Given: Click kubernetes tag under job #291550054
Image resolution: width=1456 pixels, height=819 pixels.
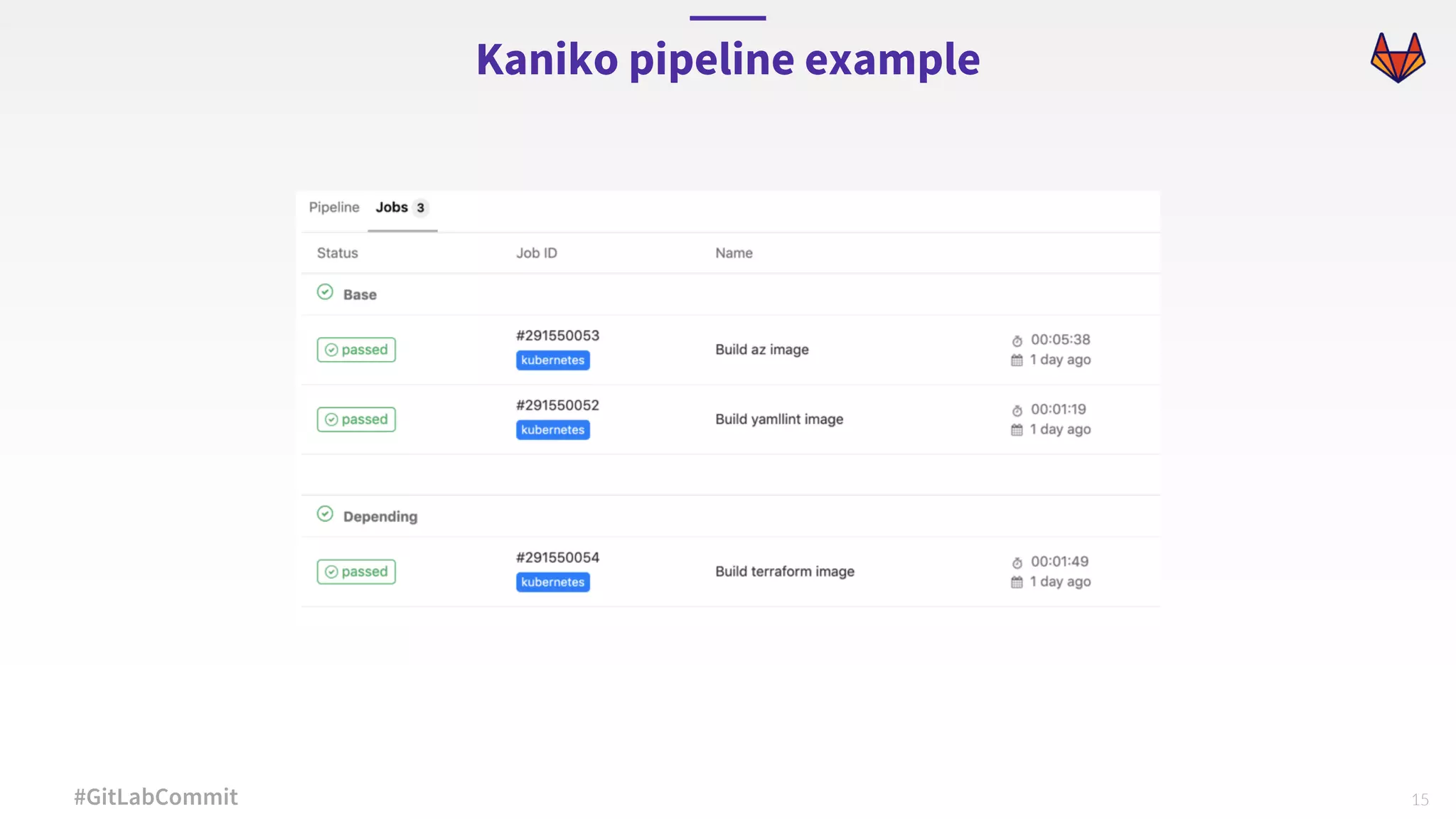Looking at the screenshot, I should [x=553, y=582].
